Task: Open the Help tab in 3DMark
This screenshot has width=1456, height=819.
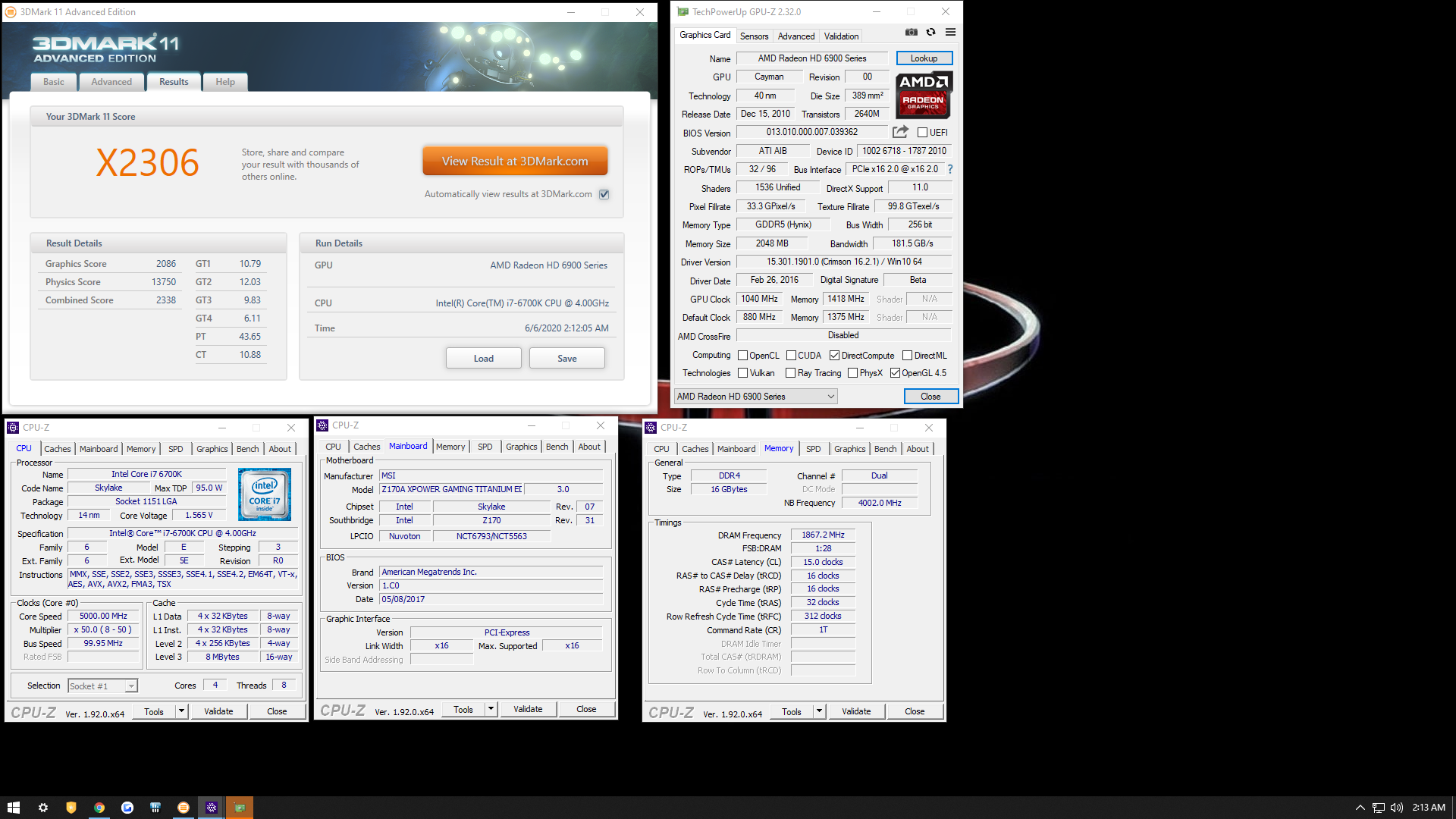Action: 225,82
